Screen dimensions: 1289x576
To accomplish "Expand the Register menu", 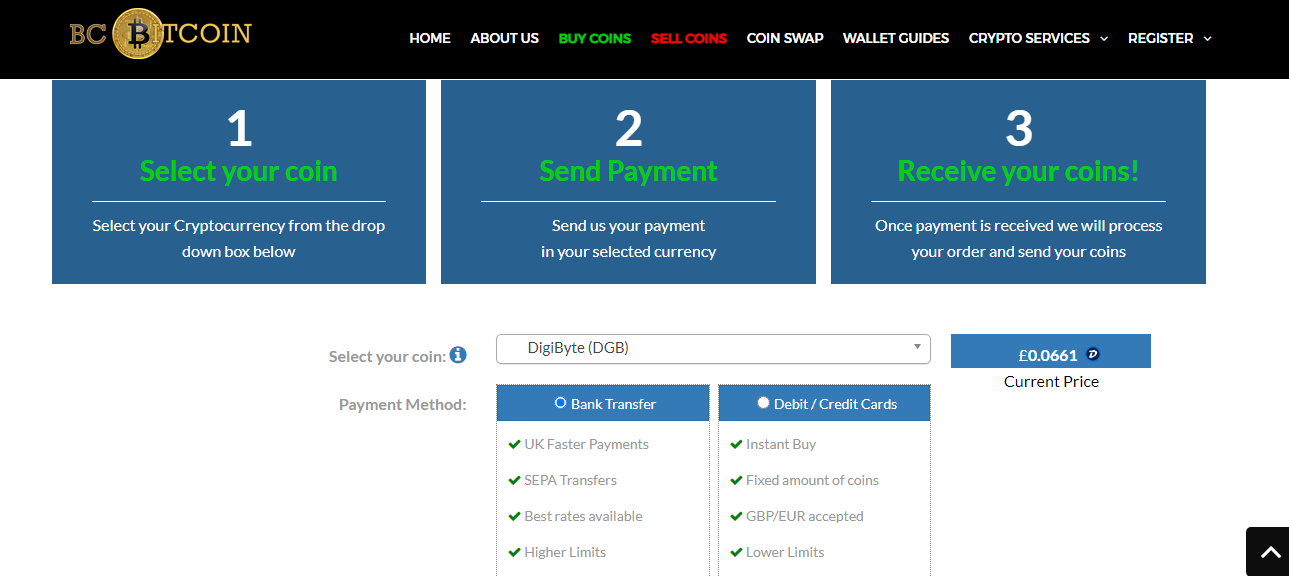I will [1169, 38].
